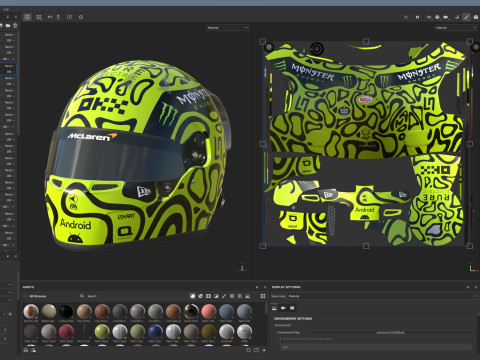Filter assets by filters half-circle icon
Screen dimensions: 480x360
216,296
